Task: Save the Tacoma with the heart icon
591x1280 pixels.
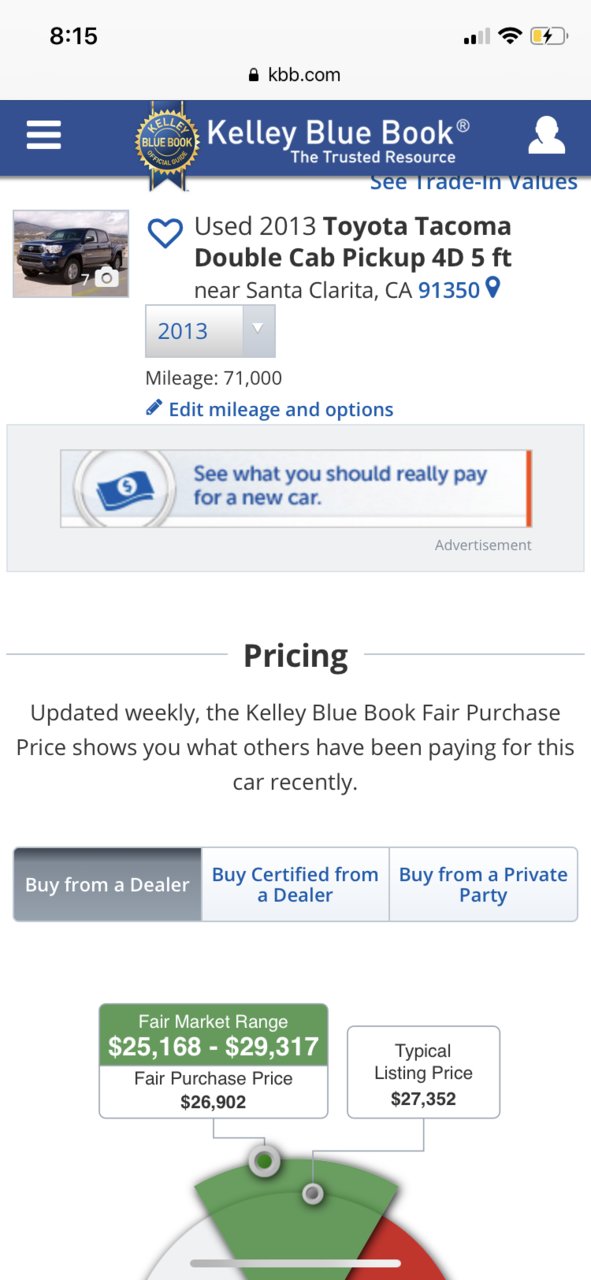Action: coord(164,233)
